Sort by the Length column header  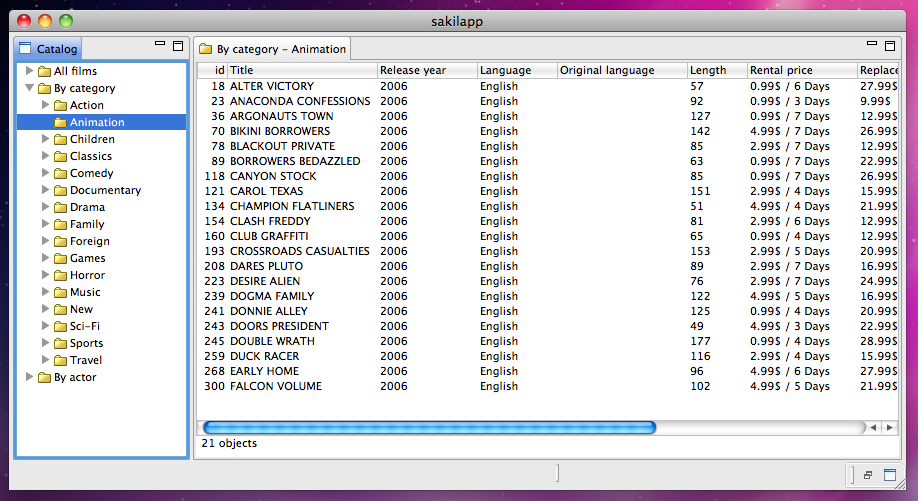click(x=716, y=70)
